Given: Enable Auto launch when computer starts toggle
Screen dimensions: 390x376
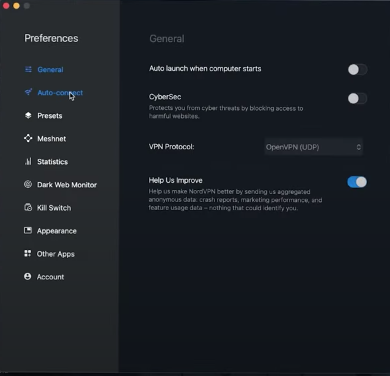Looking at the screenshot, I should 357,70.
